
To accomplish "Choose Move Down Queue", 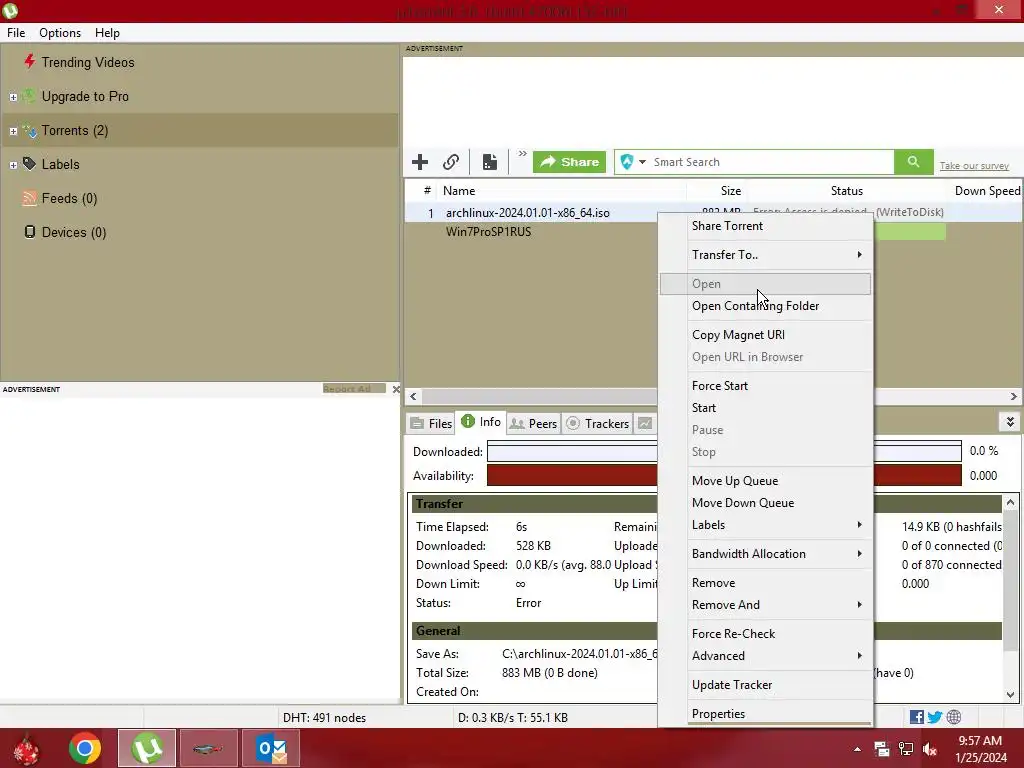I will (x=765, y=503).
